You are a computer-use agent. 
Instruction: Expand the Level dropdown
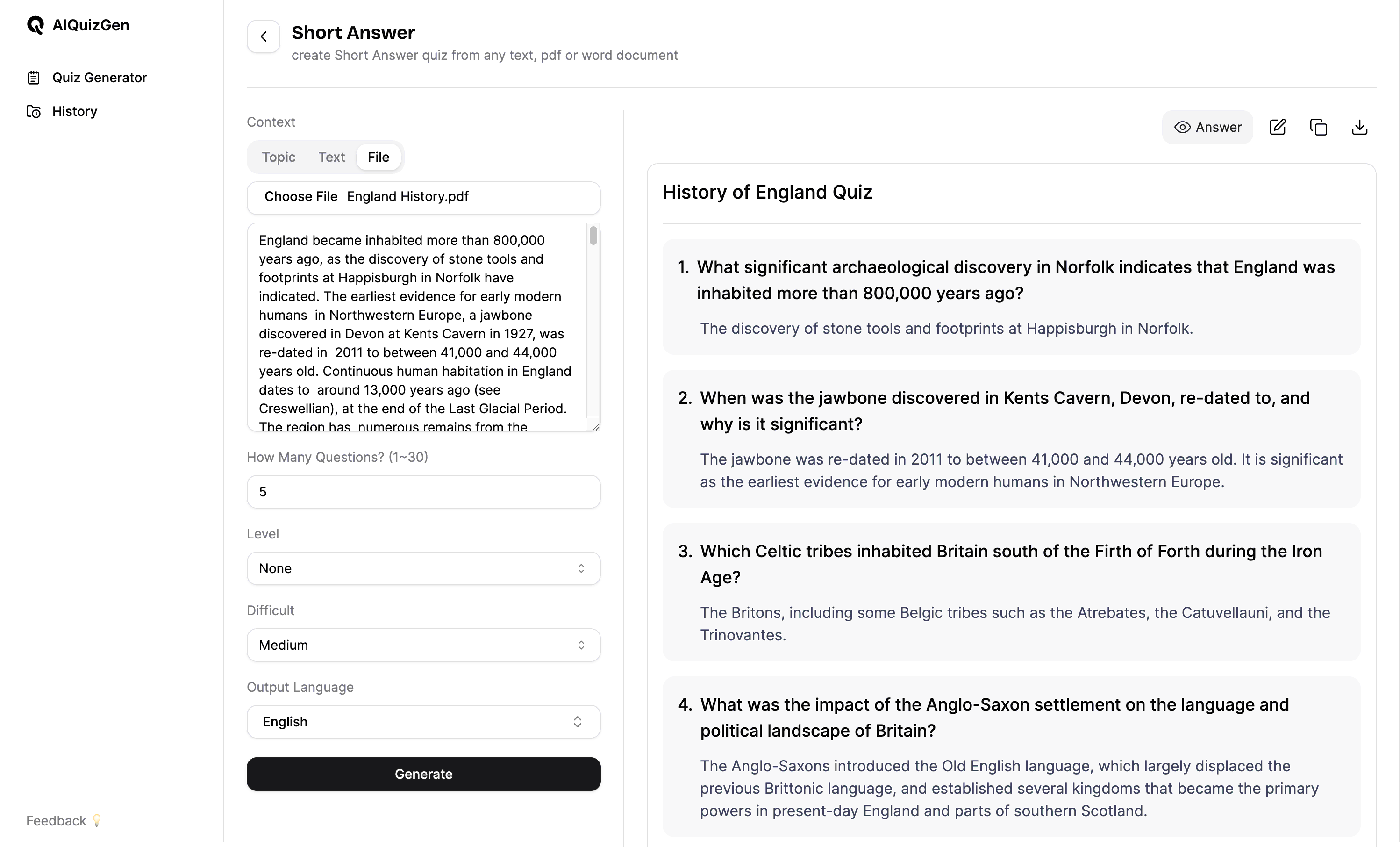pos(423,568)
